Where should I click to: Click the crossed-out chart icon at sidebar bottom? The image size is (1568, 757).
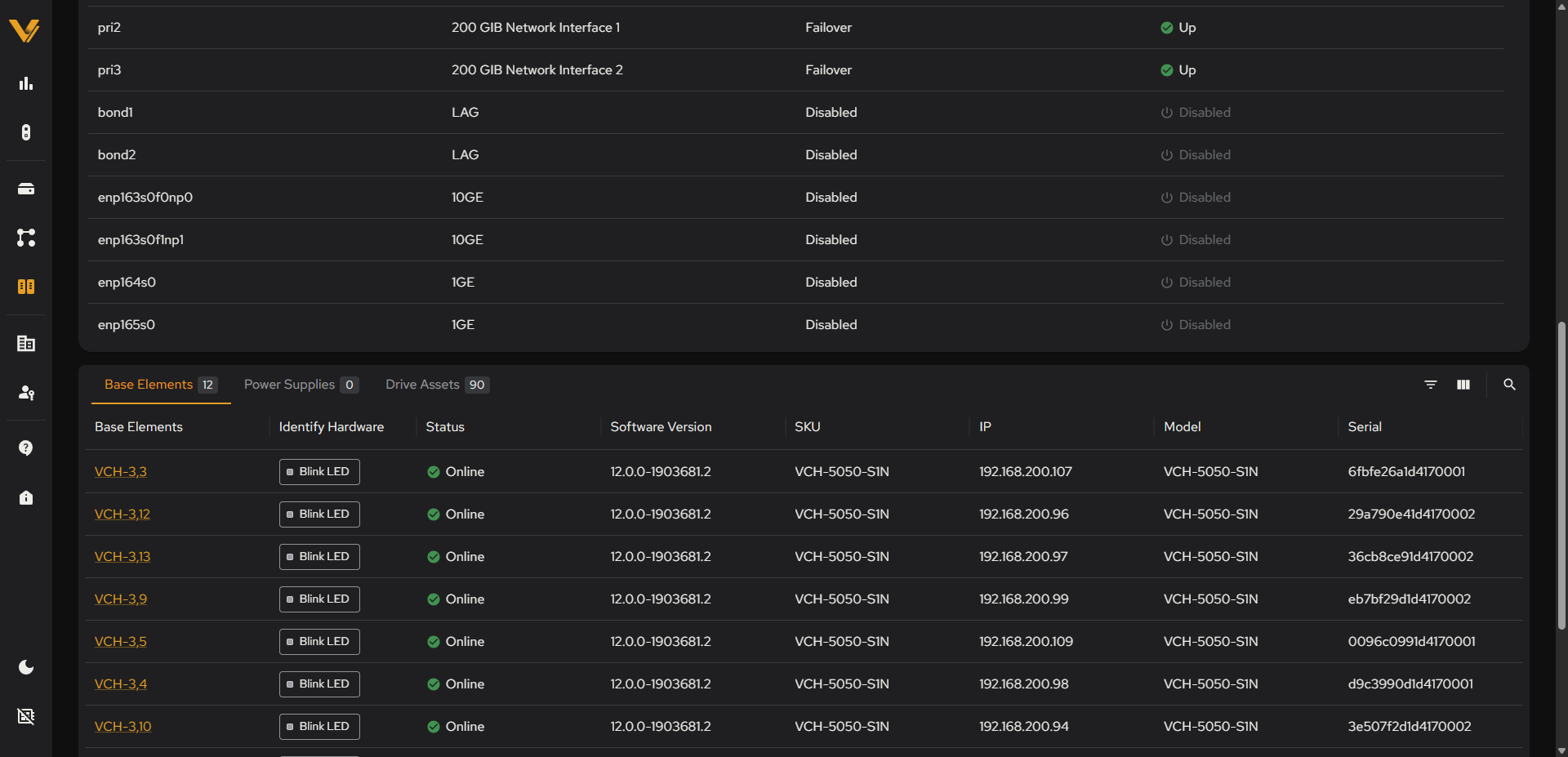(x=26, y=716)
